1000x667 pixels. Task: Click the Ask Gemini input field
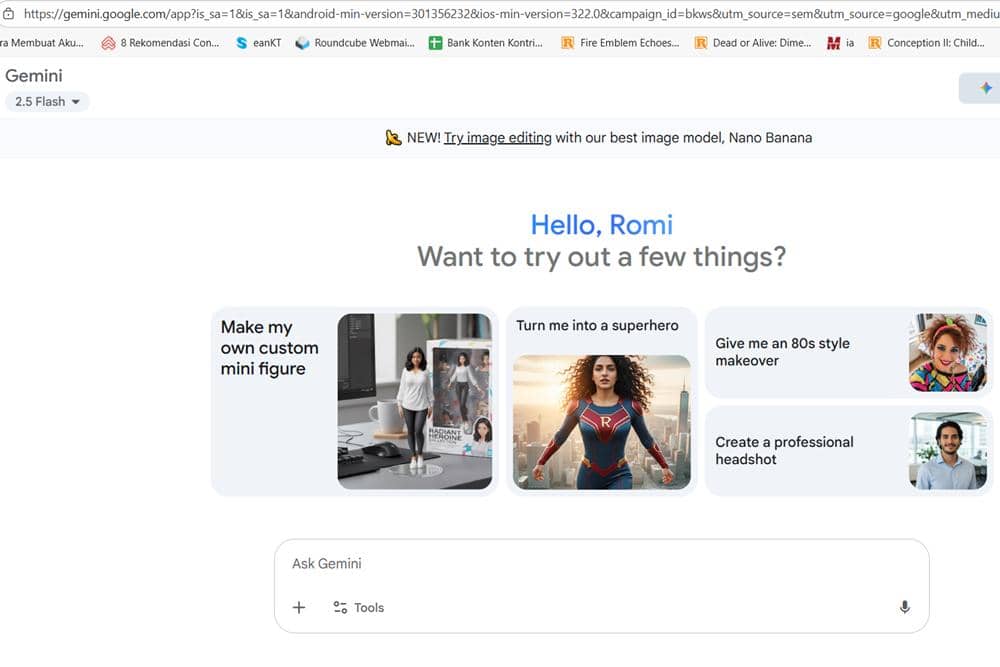click(600, 564)
